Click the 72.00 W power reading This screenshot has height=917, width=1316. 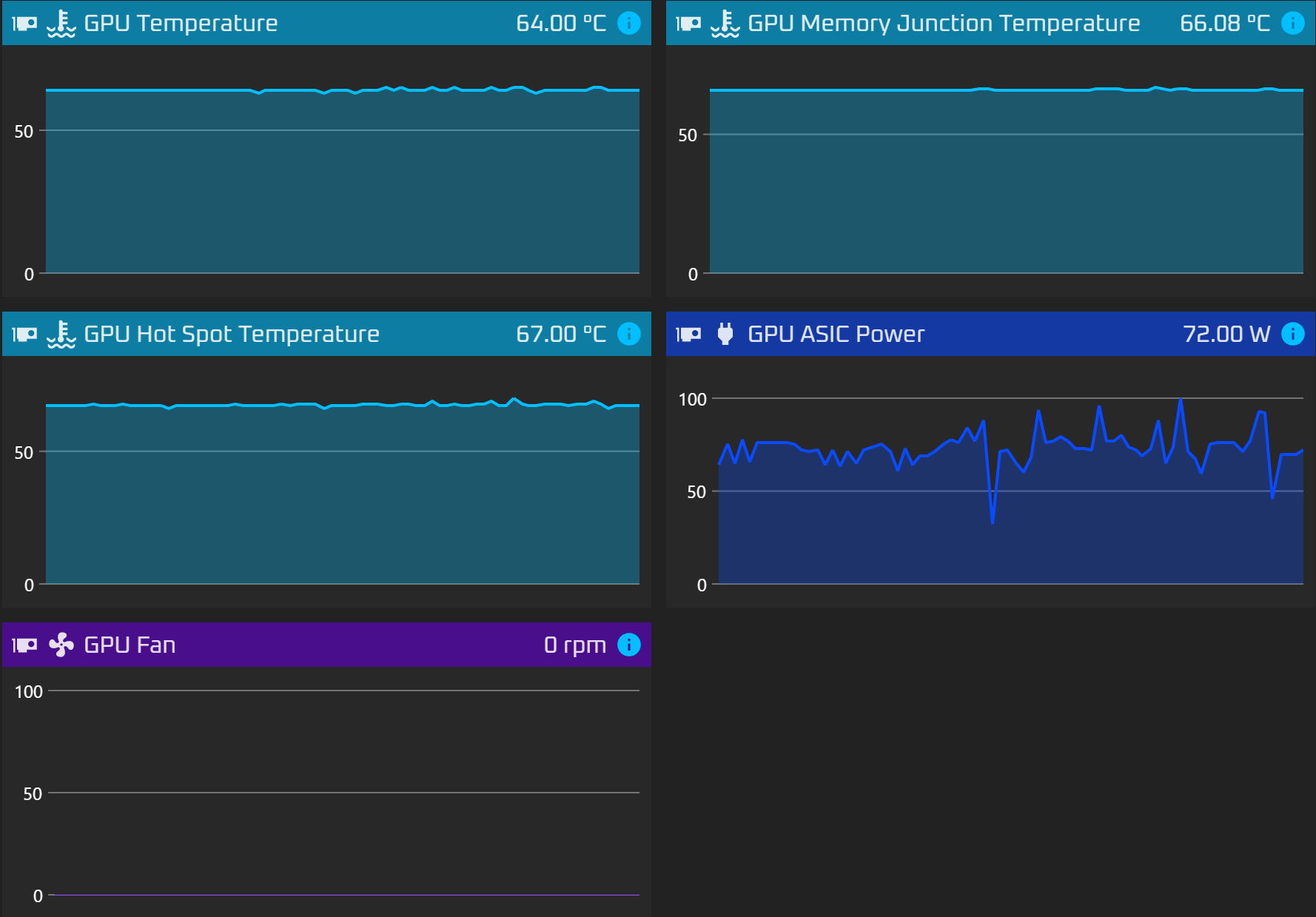[x=1226, y=334]
